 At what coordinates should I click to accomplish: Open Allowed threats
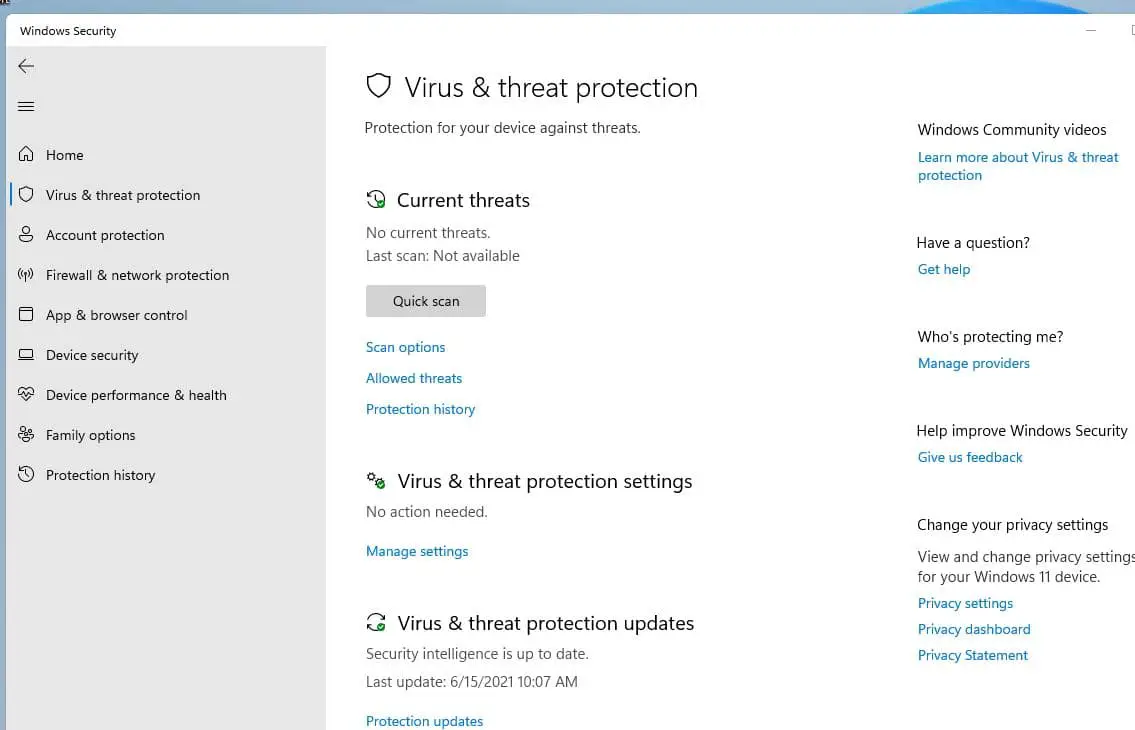tap(414, 378)
